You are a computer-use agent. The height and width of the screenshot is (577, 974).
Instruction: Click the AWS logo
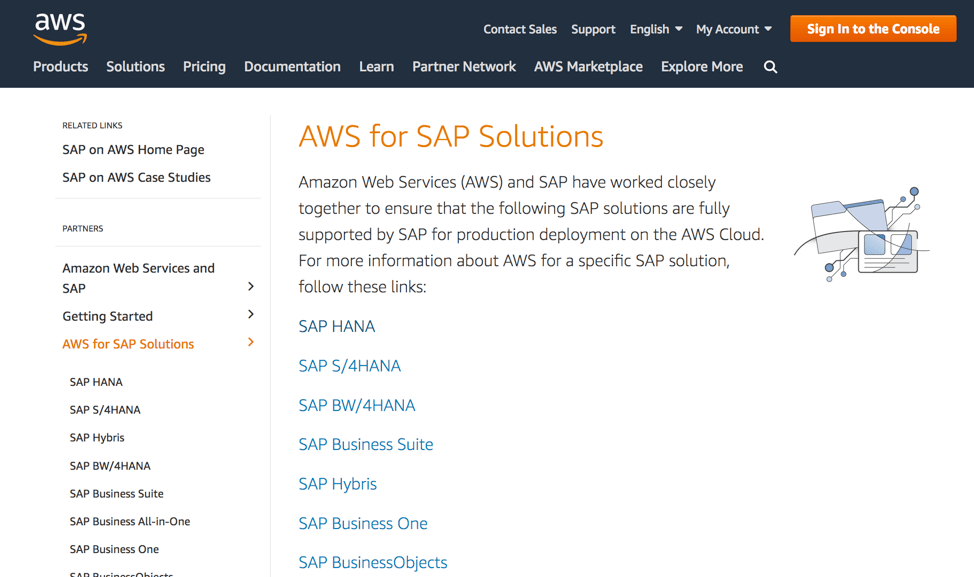60,29
